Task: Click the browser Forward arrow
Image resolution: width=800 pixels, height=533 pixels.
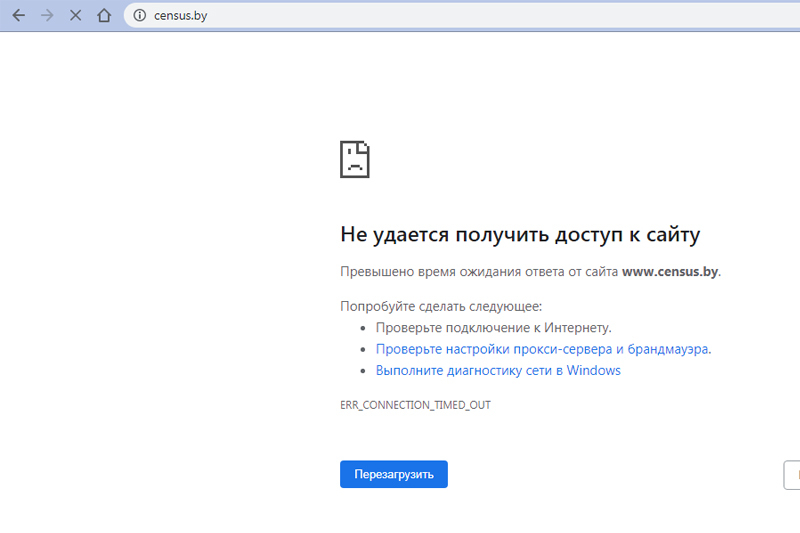Action: click(x=46, y=16)
